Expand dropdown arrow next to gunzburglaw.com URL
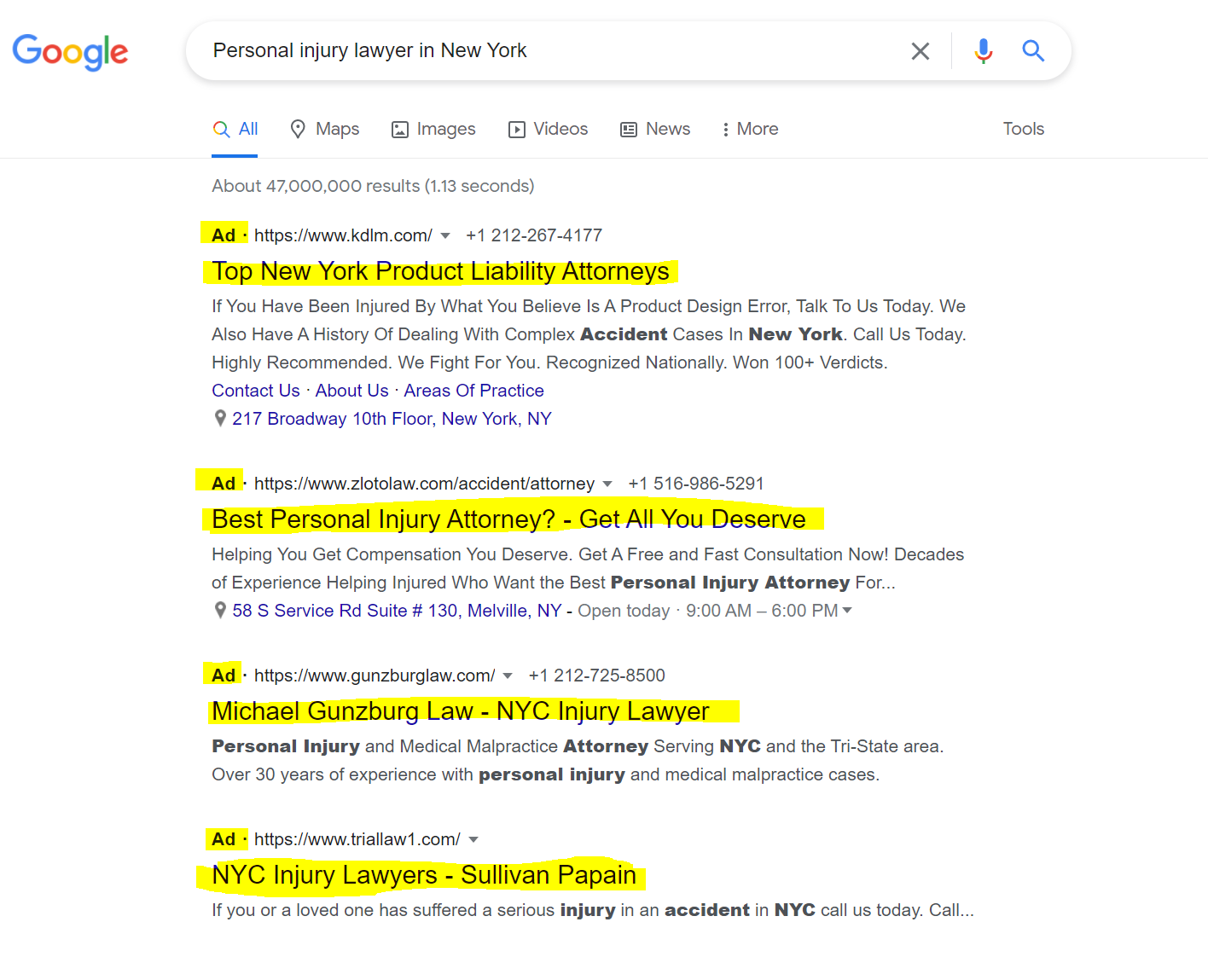1208x980 pixels. [x=508, y=676]
